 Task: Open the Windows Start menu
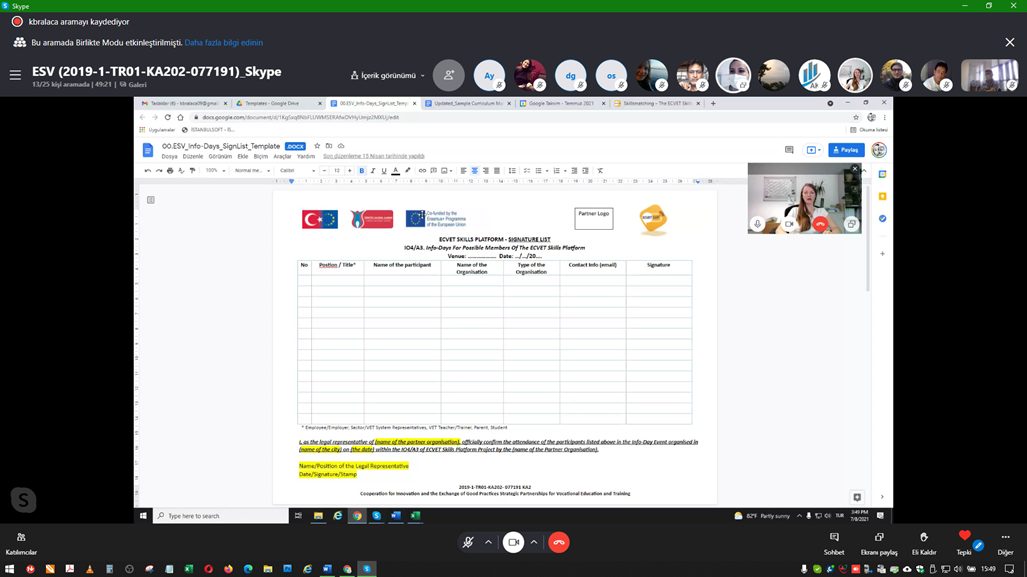tap(9, 569)
